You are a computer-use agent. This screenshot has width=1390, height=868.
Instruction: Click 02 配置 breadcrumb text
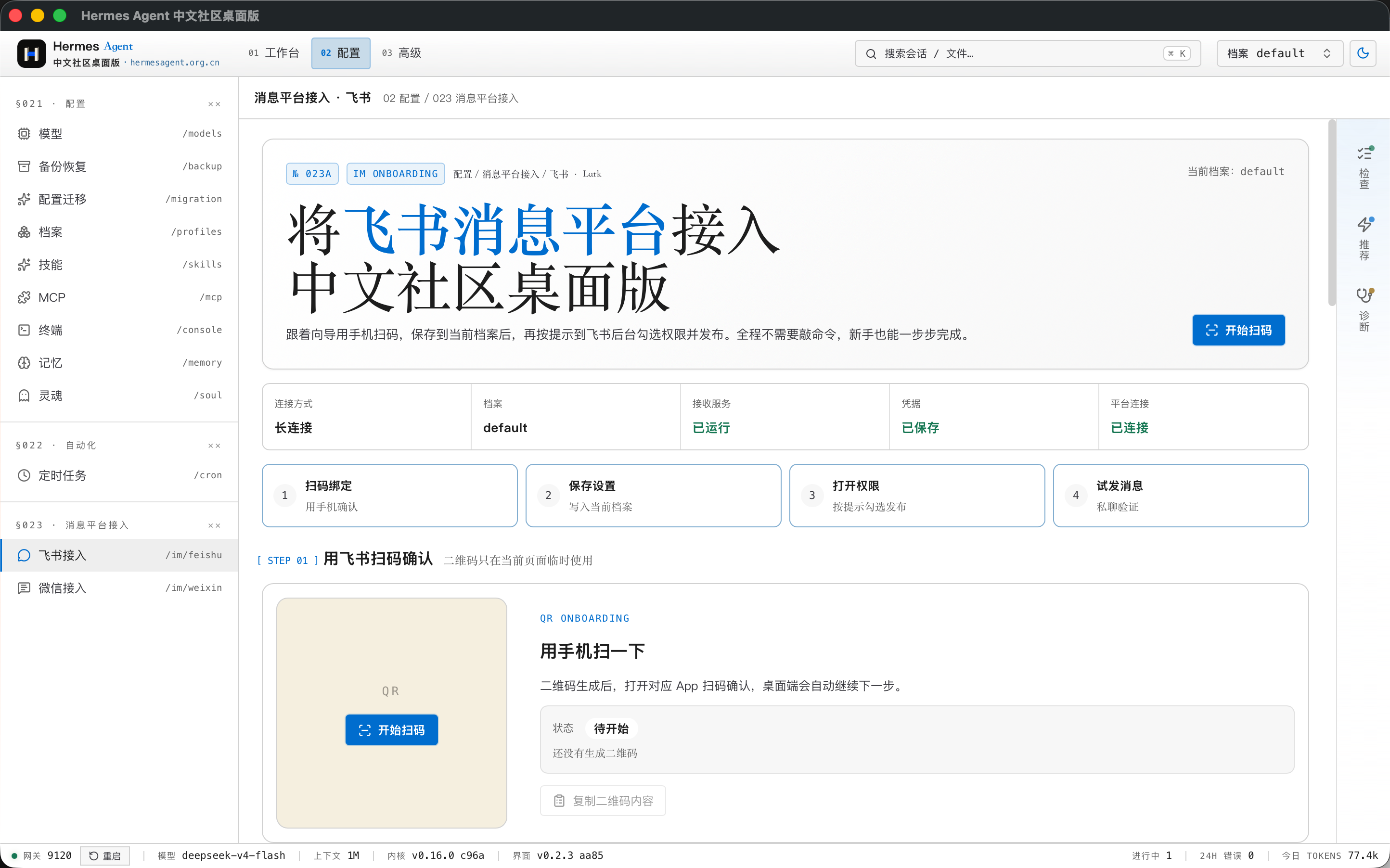[x=401, y=98]
